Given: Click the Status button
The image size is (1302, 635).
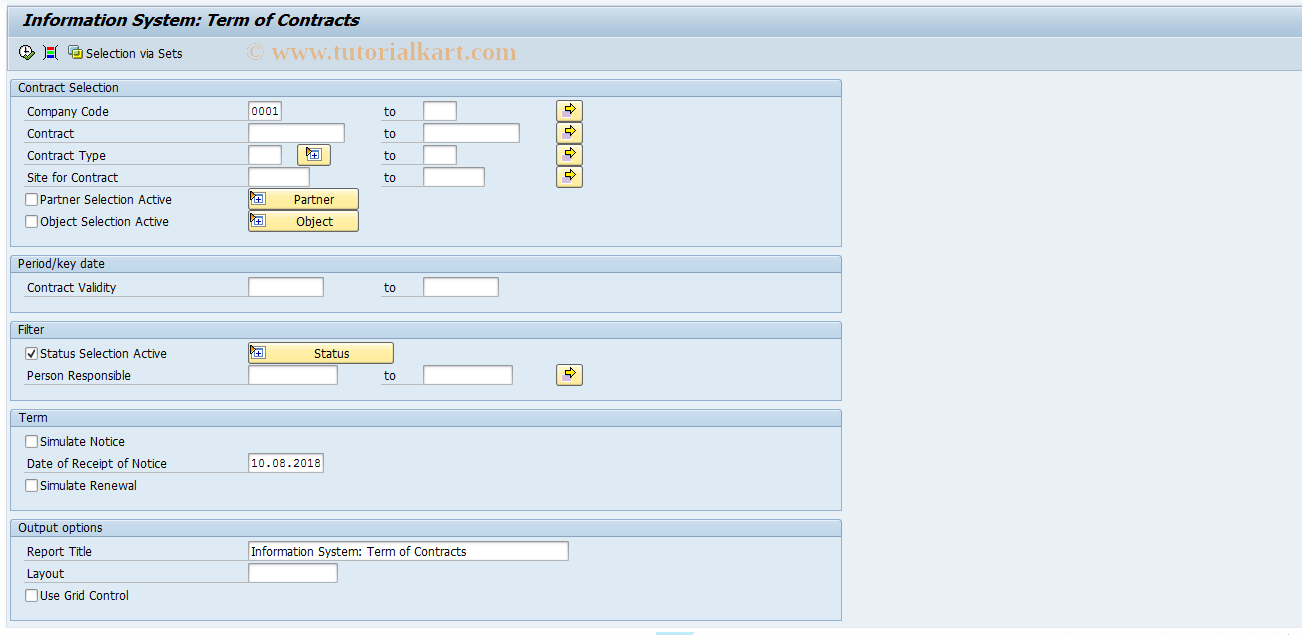Looking at the screenshot, I should click(x=321, y=353).
